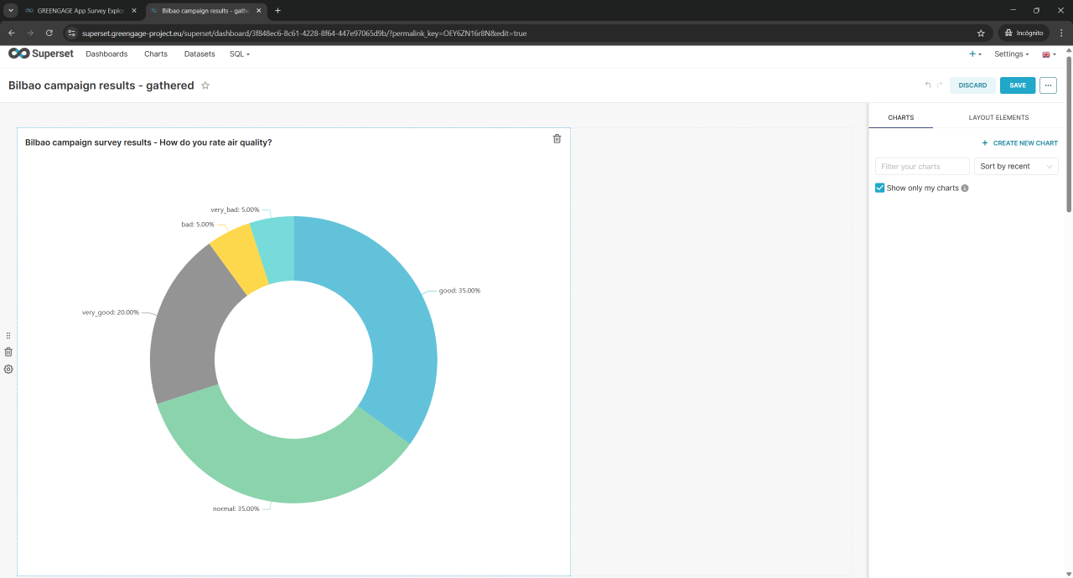Screen dimensions: 1073x578
Task: Click the Superset logo
Action: (41, 53)
